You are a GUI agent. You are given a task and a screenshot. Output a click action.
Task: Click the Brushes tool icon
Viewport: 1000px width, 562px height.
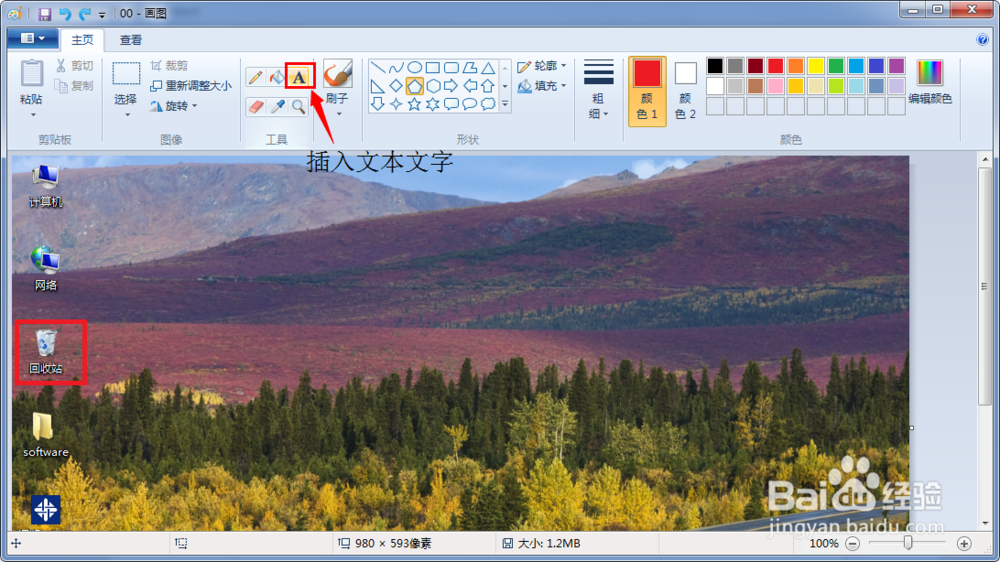pos(337,74)
